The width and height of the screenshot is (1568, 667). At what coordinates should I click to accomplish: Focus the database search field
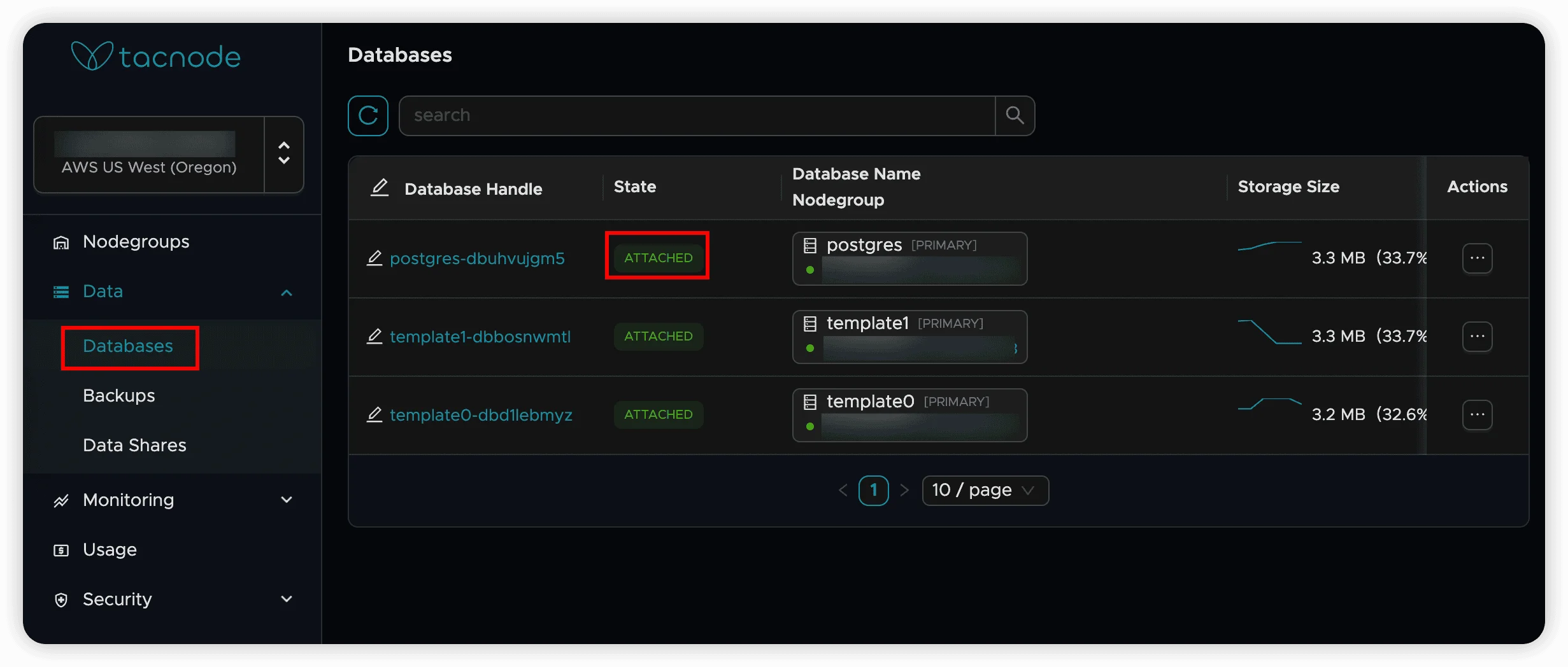coord(697,116)
